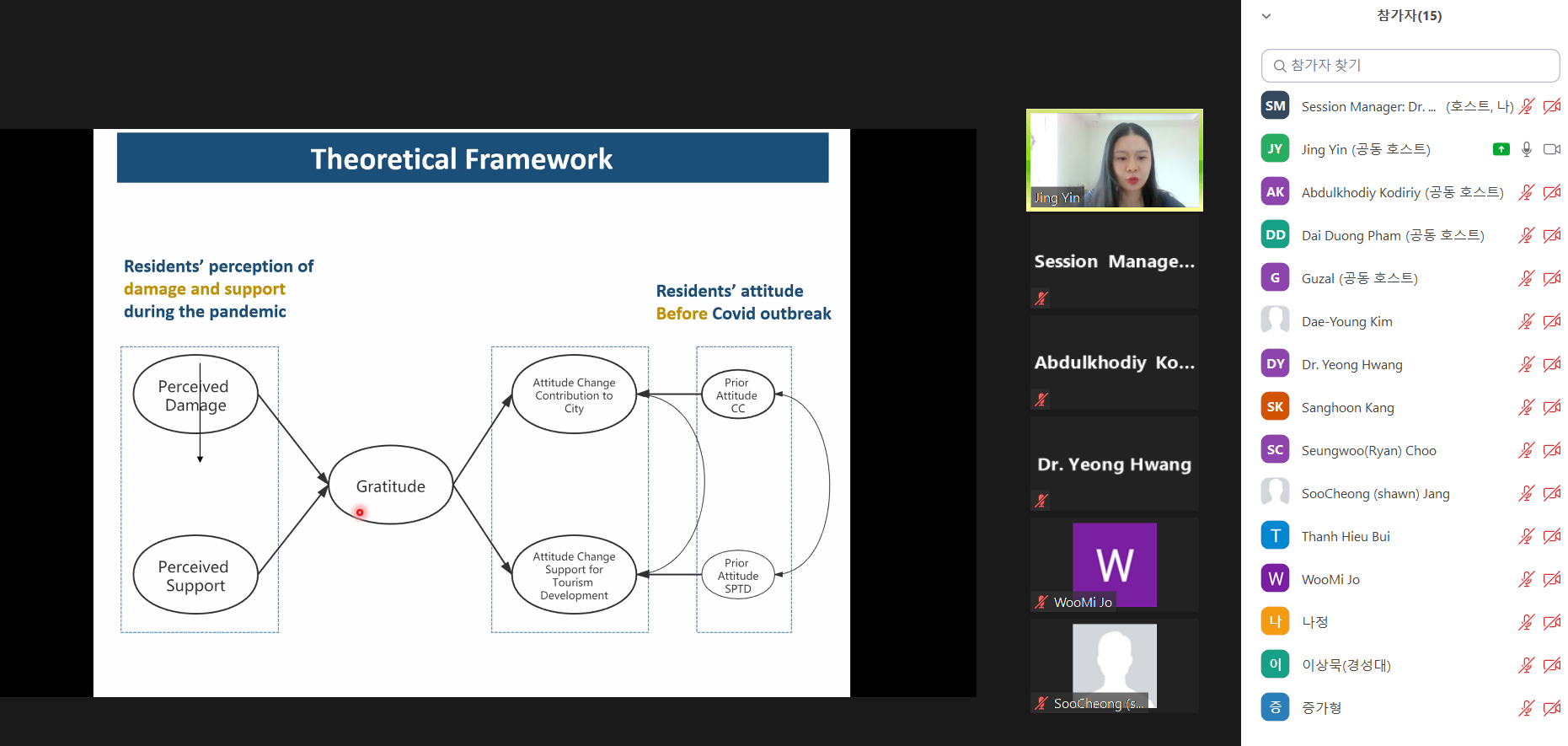This screenshot has width=1568, height=746.
Task: Click 이상묵(경성대) name in participant list
Action: [x=1346, y=665]
